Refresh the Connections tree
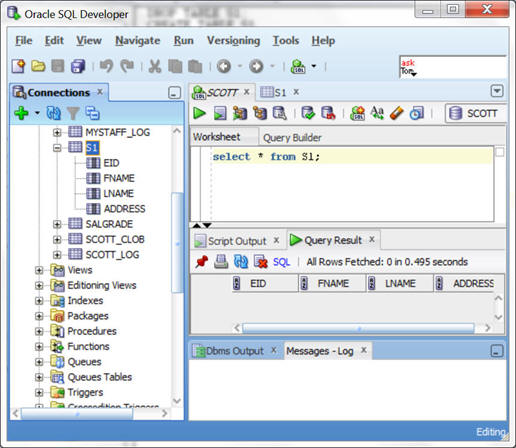The width and height of the screenshot is (516, 448). coord(53,113)
